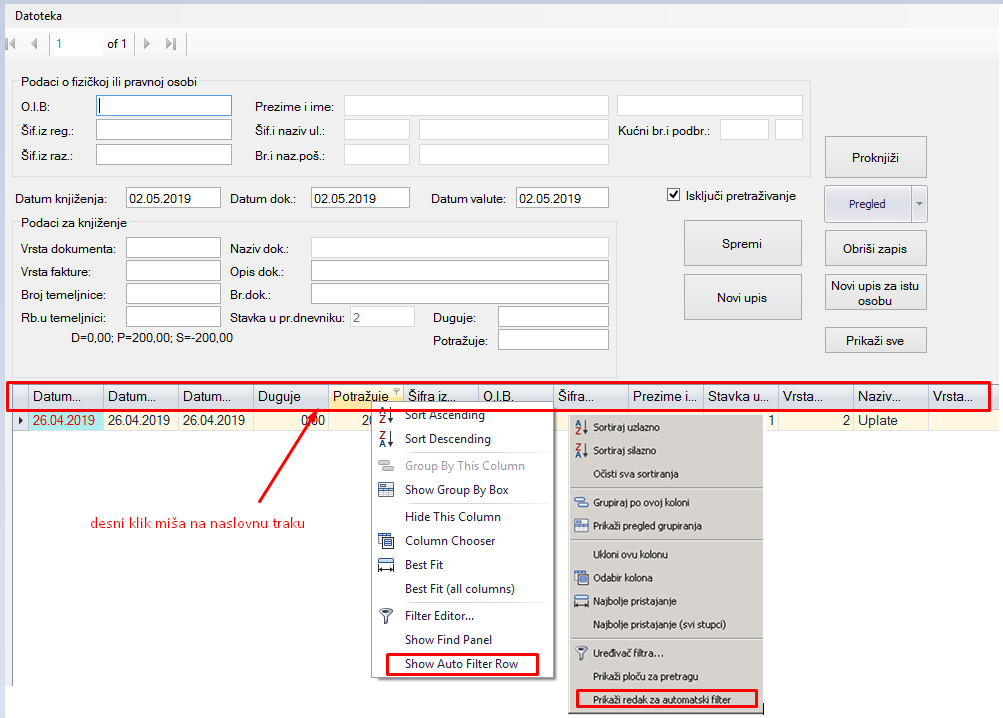Go to first record navigation icon
The height and width of the screenshot is (718, 1003).
point(11,44)
